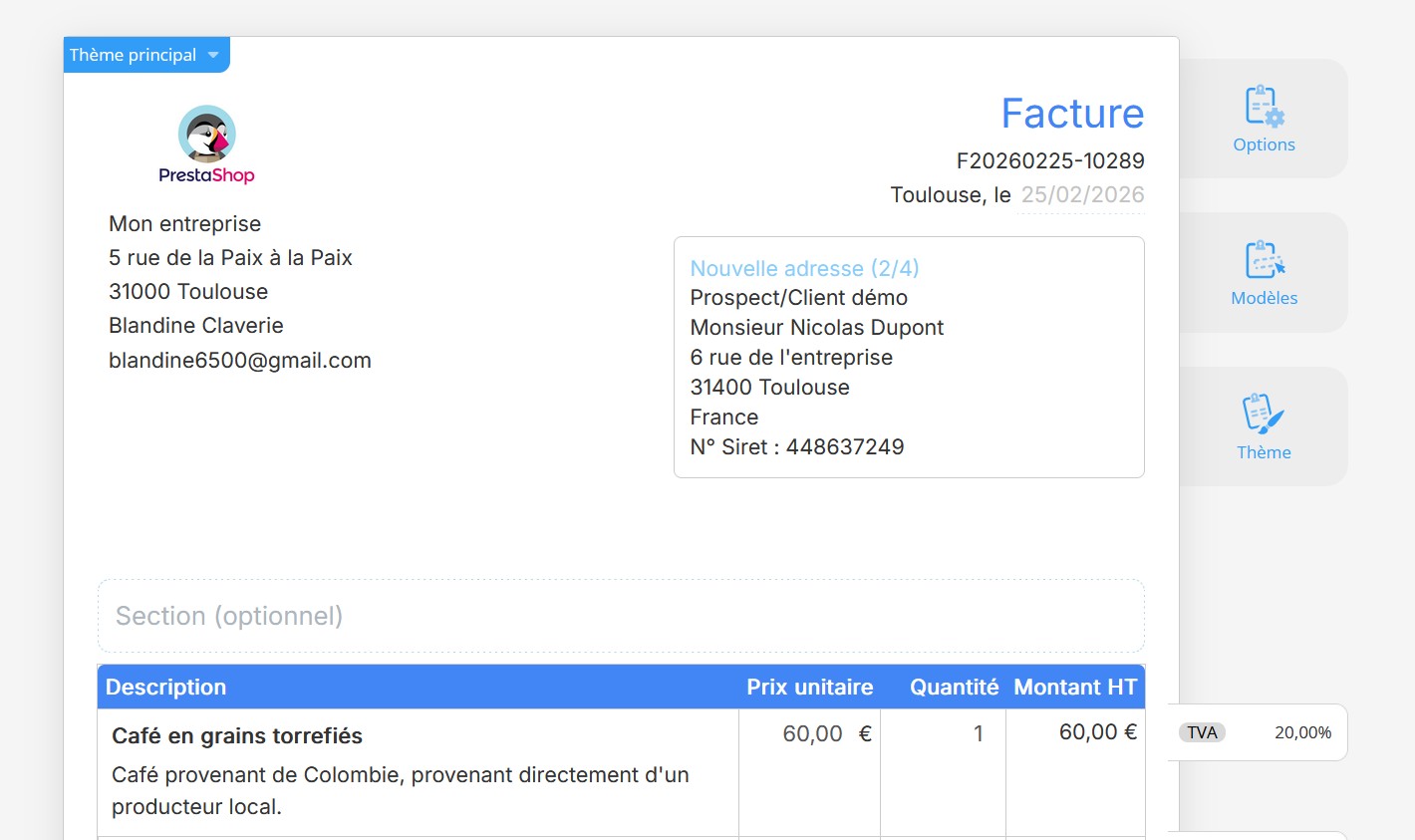The height and width of the screenshot is (840, 1415).
Task: Change the quantity value 1
Action: pos(978,734)
